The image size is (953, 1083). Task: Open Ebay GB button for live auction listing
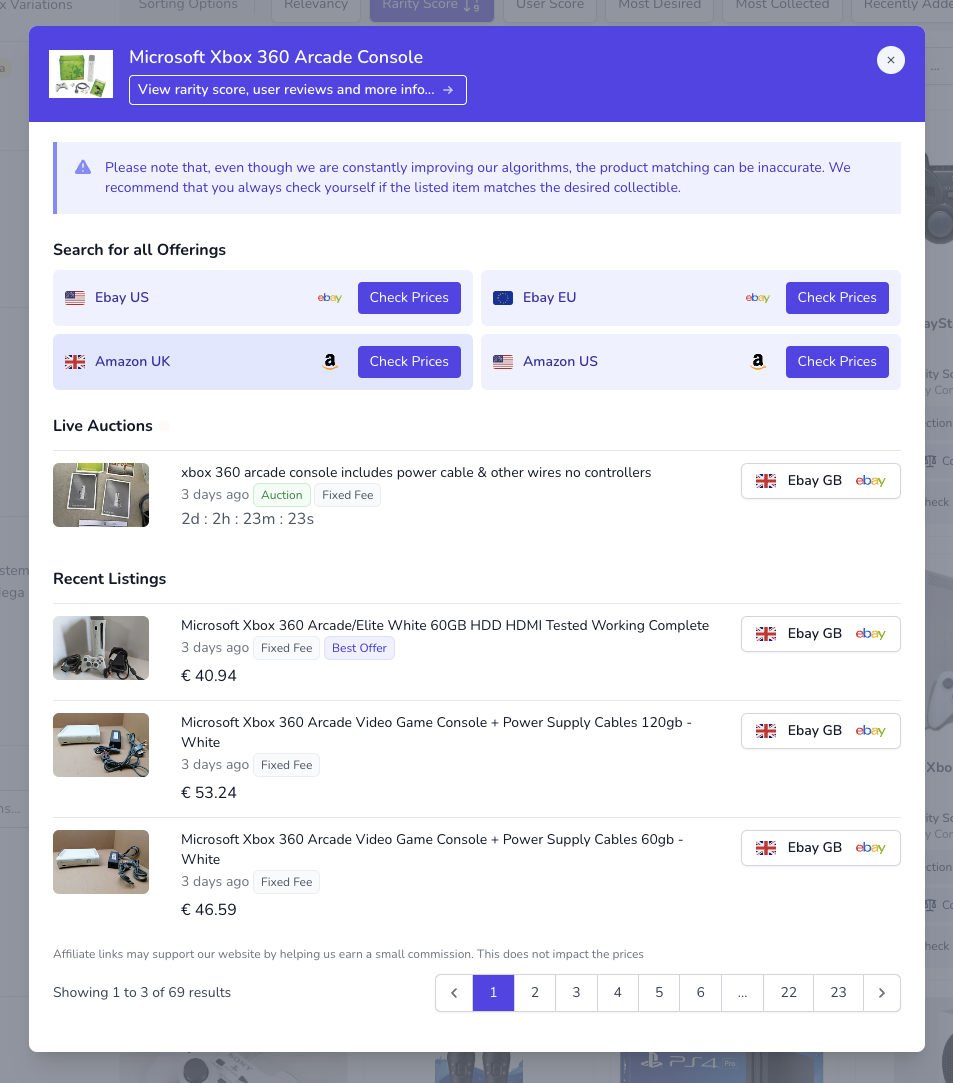click(820, 481)
